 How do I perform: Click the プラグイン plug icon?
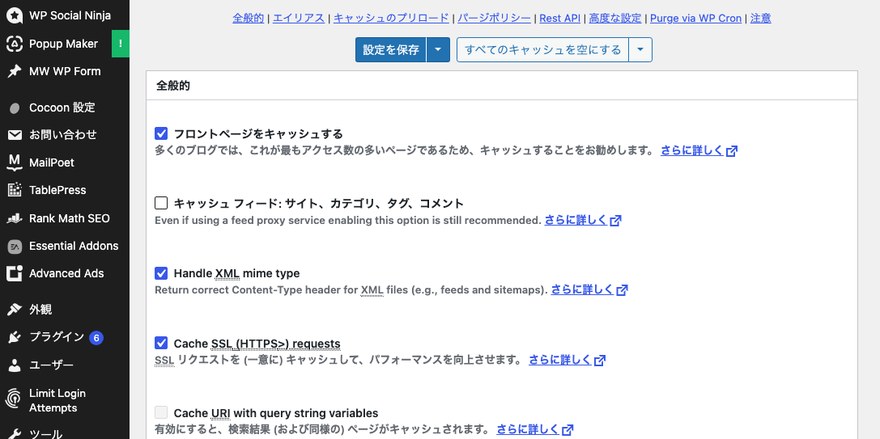[15, 337]
